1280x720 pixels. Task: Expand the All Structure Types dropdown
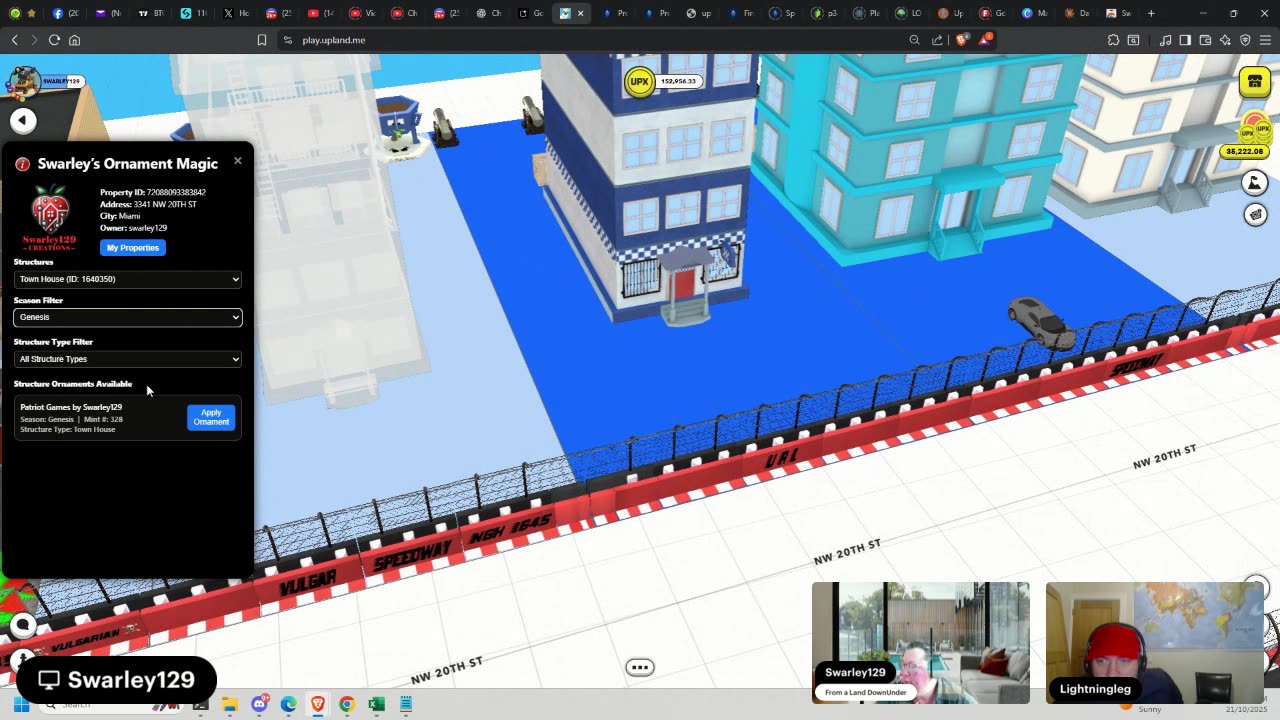point(128,359)
